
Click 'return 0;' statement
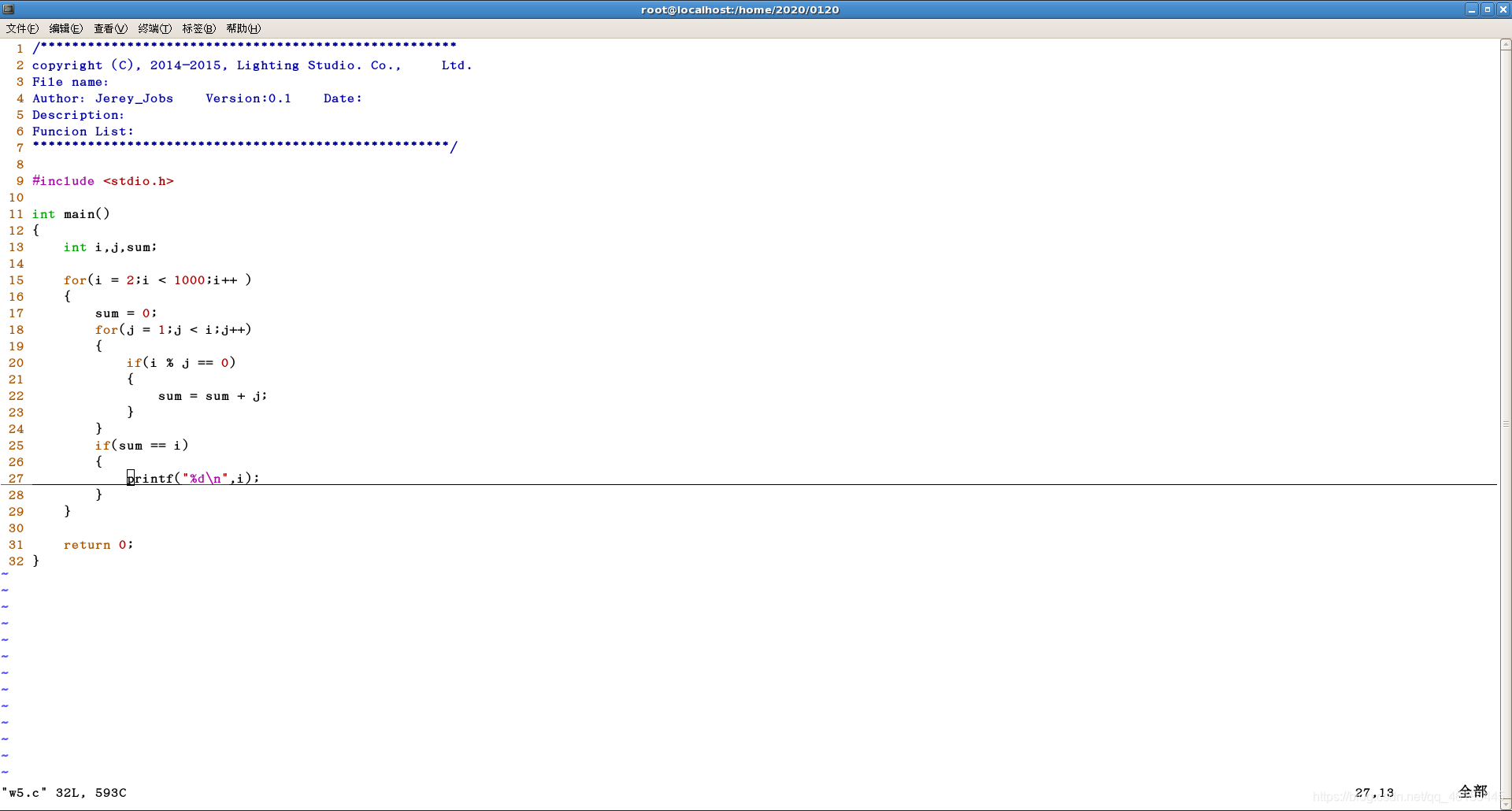[x=98, y=545]
